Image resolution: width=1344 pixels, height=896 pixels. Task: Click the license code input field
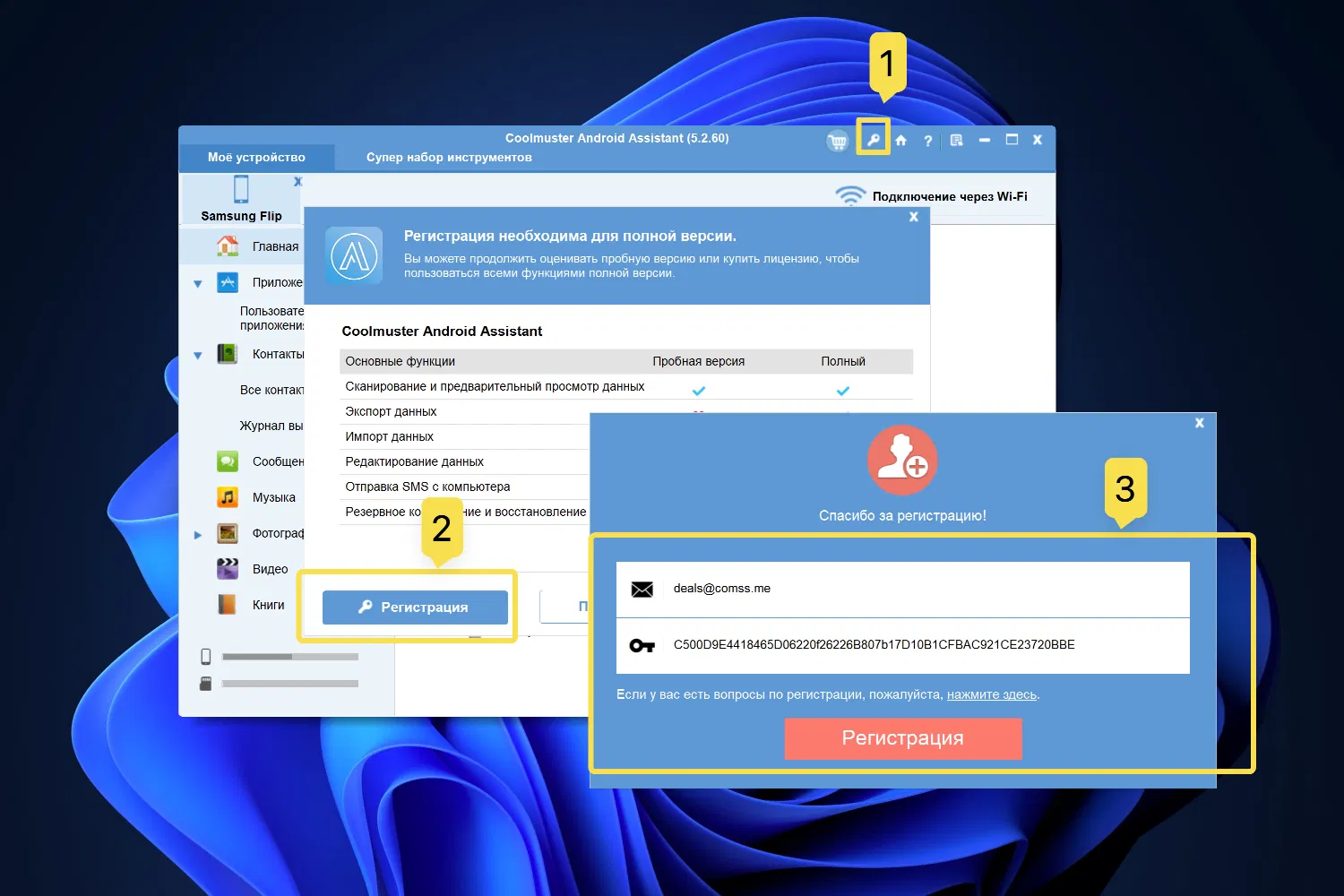(903, 646)
